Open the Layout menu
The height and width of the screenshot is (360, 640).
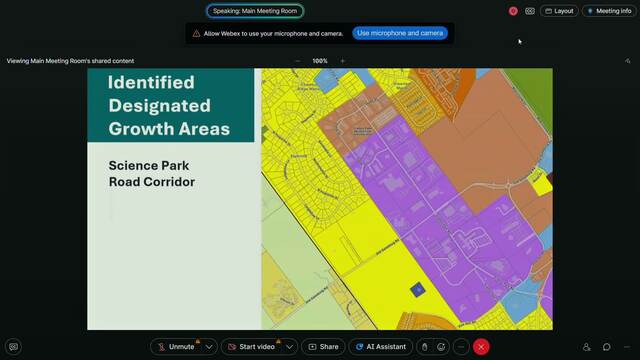pyautogui.click(x=559, y=11)
